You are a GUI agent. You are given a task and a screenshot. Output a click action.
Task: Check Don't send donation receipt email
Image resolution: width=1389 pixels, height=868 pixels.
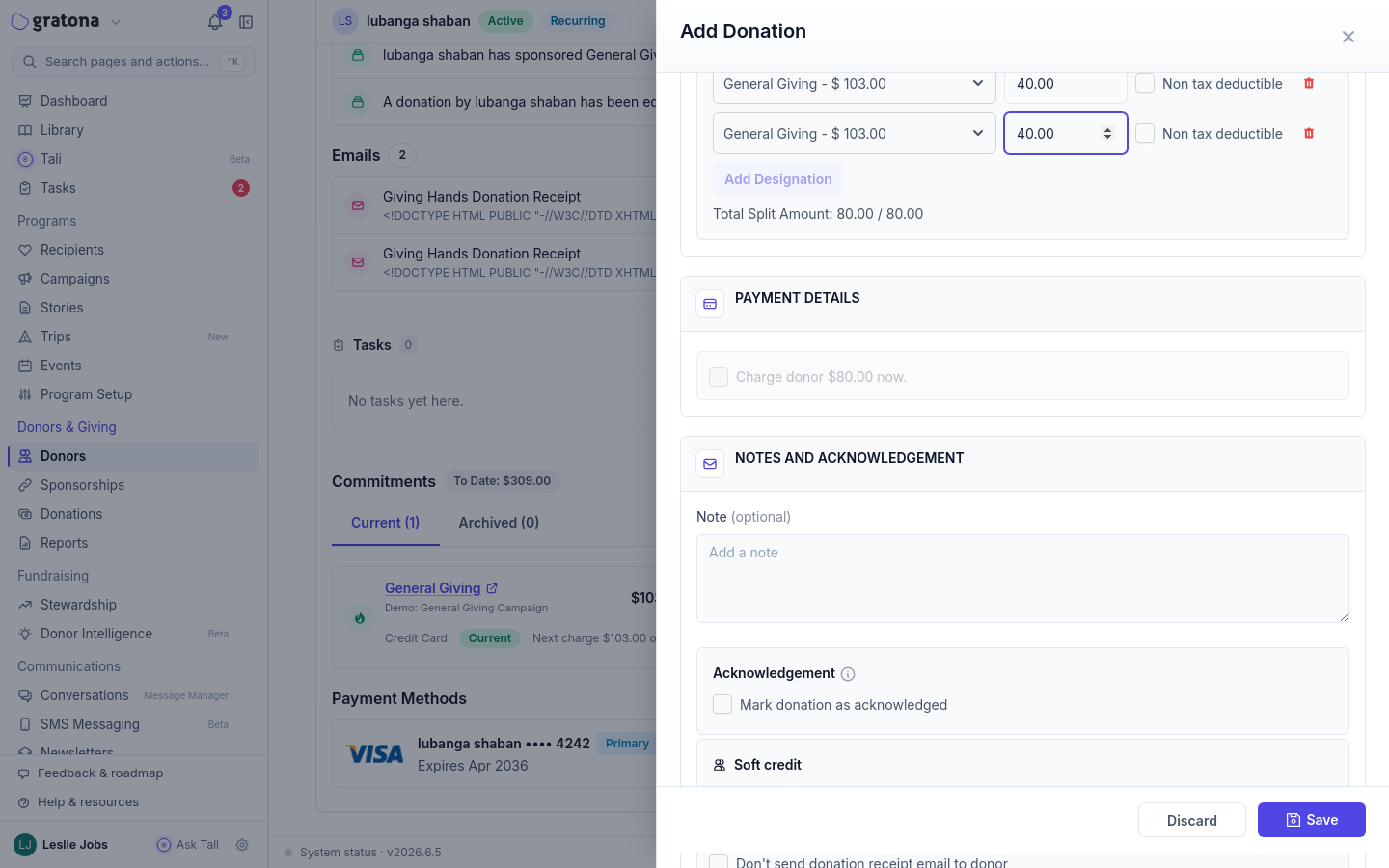(x=719, y=861)
